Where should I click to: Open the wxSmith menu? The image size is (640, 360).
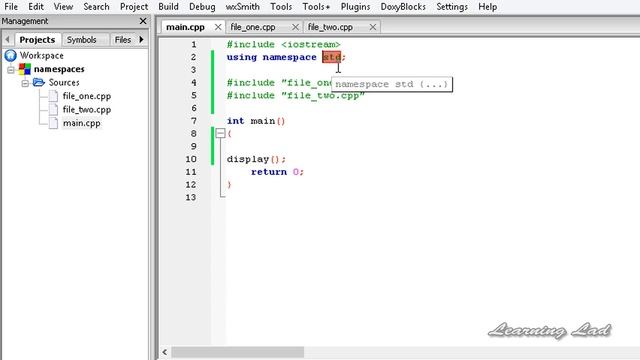tap(242, 7)
